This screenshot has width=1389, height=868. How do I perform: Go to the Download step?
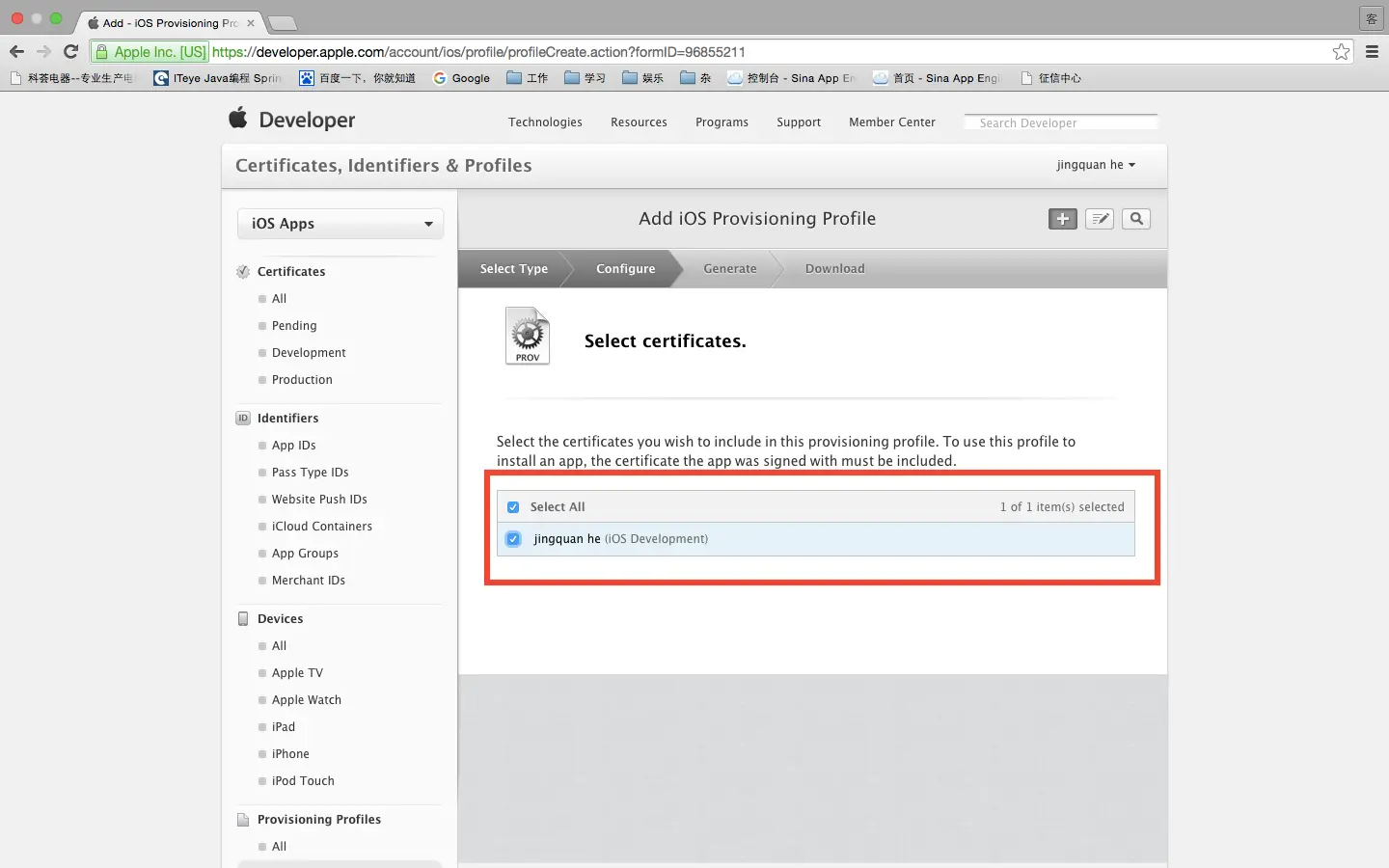pos(835,269)
